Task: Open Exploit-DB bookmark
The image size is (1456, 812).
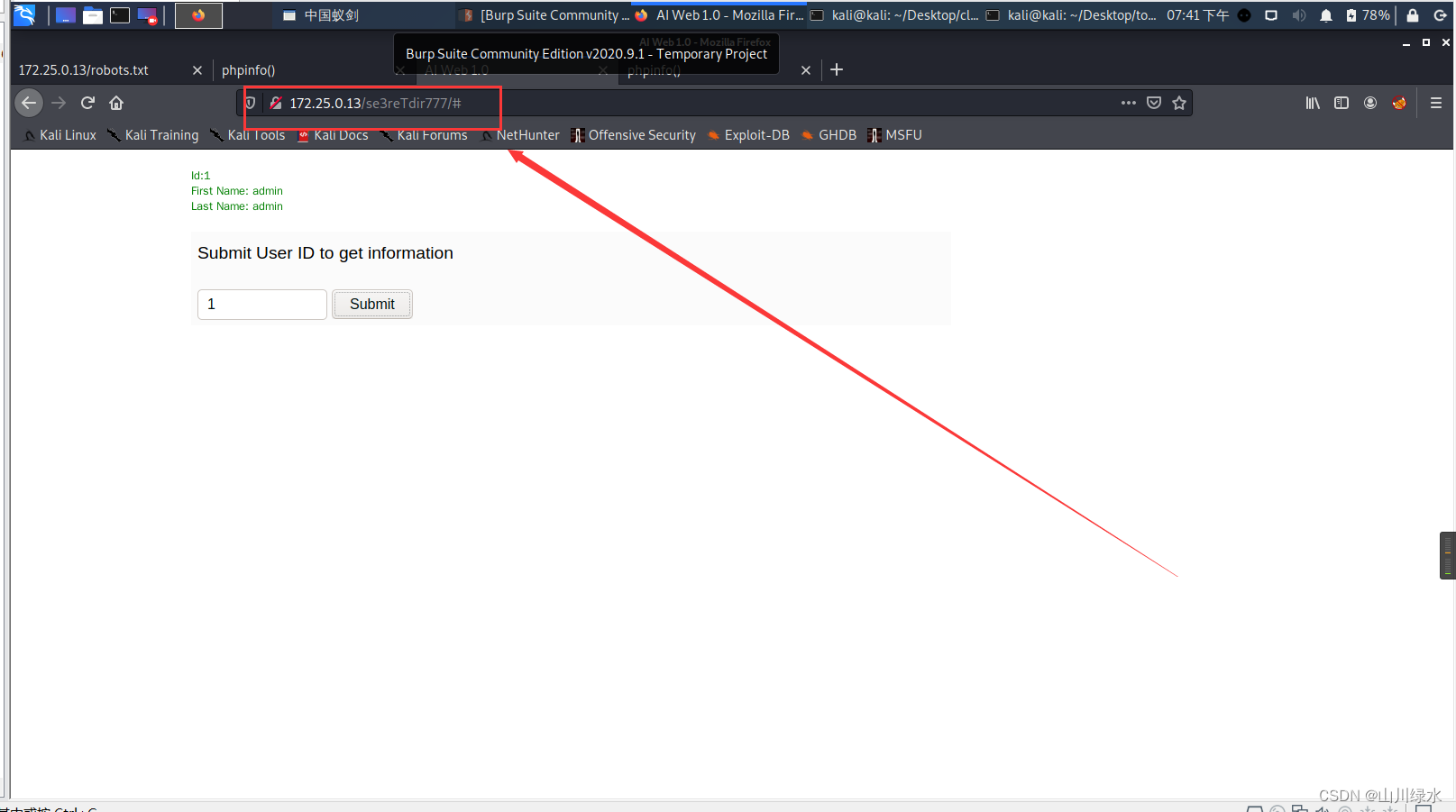Action: [x=748, y=135]
